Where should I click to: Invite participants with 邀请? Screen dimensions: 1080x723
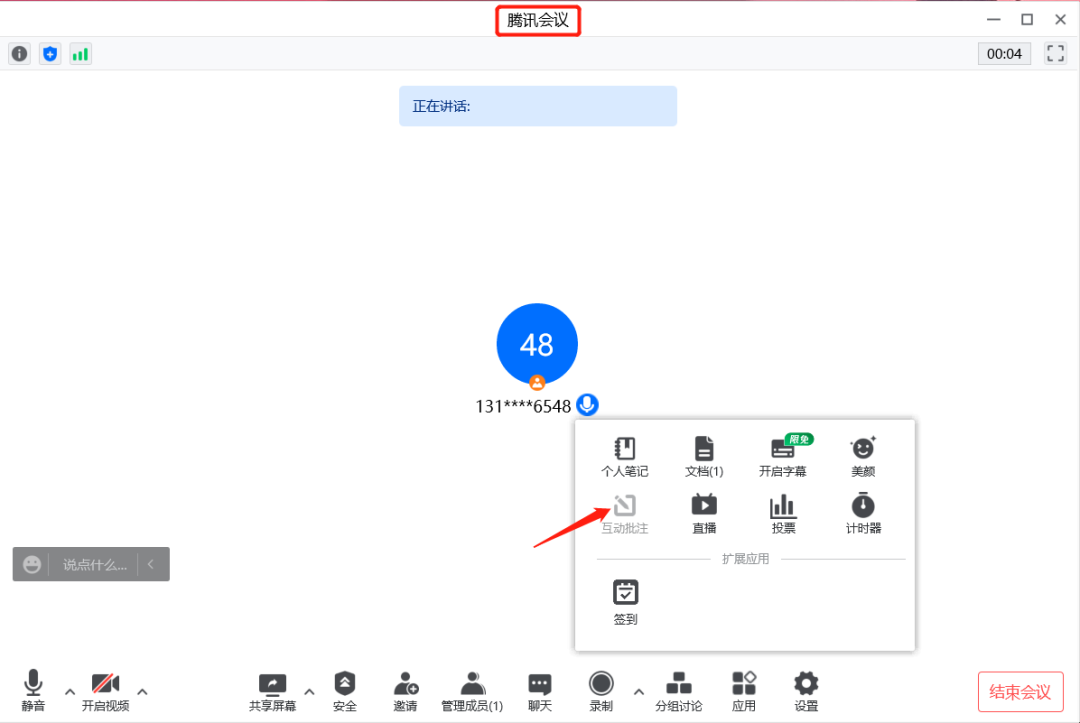tap(406, 691)
